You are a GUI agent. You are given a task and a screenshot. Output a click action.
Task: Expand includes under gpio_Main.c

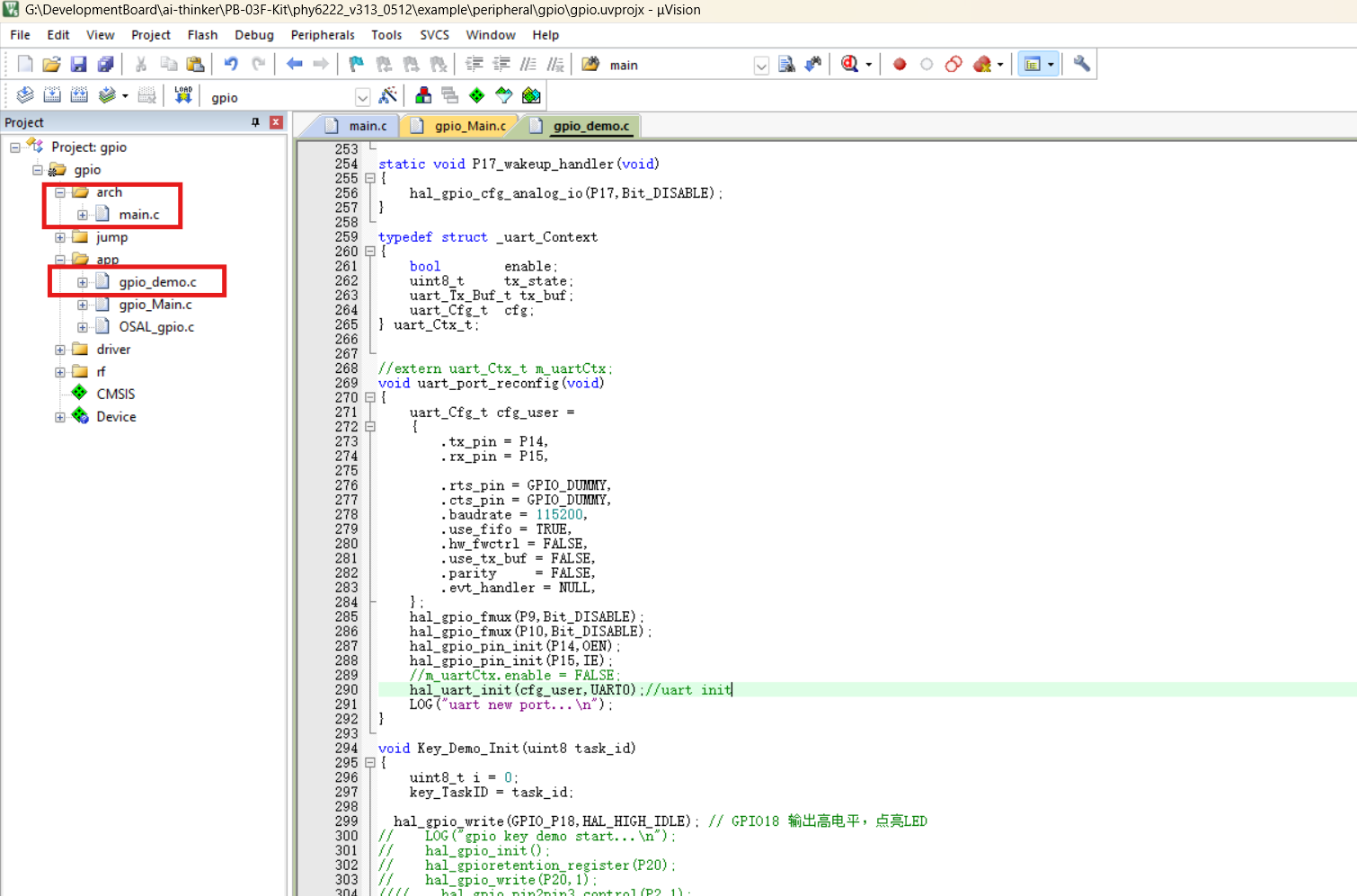tap(83, 305)
